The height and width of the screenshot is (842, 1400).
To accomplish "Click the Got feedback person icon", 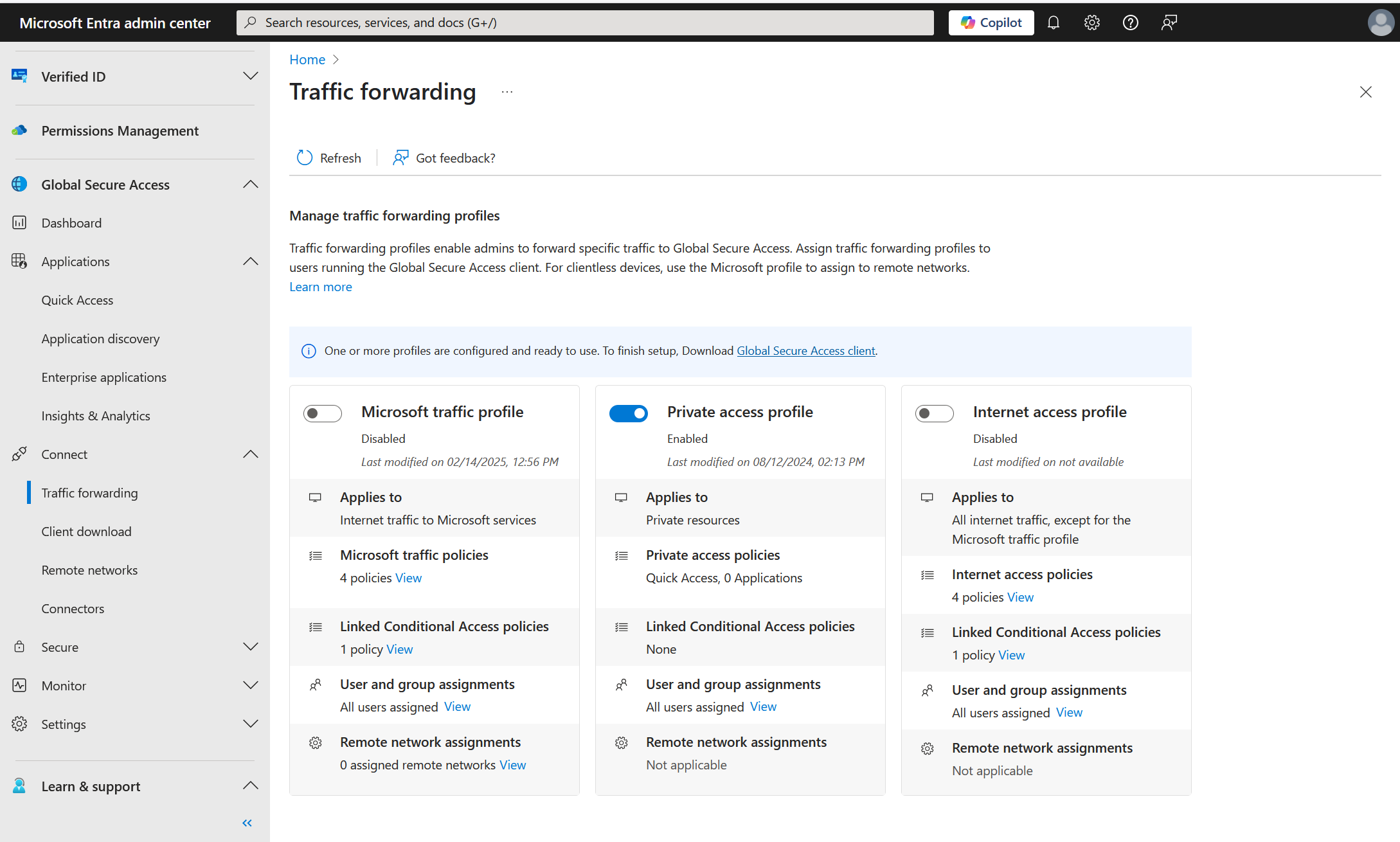I will (x=400, y=157).
